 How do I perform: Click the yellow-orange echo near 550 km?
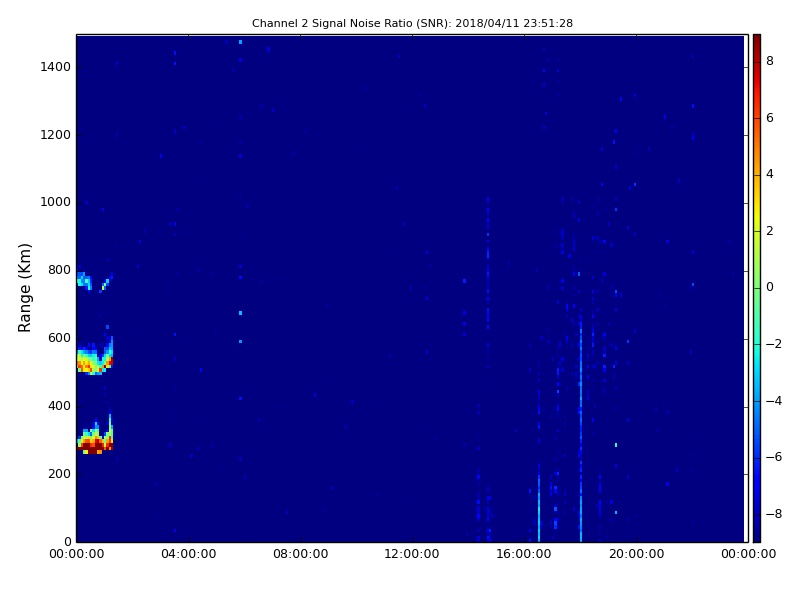95,361
